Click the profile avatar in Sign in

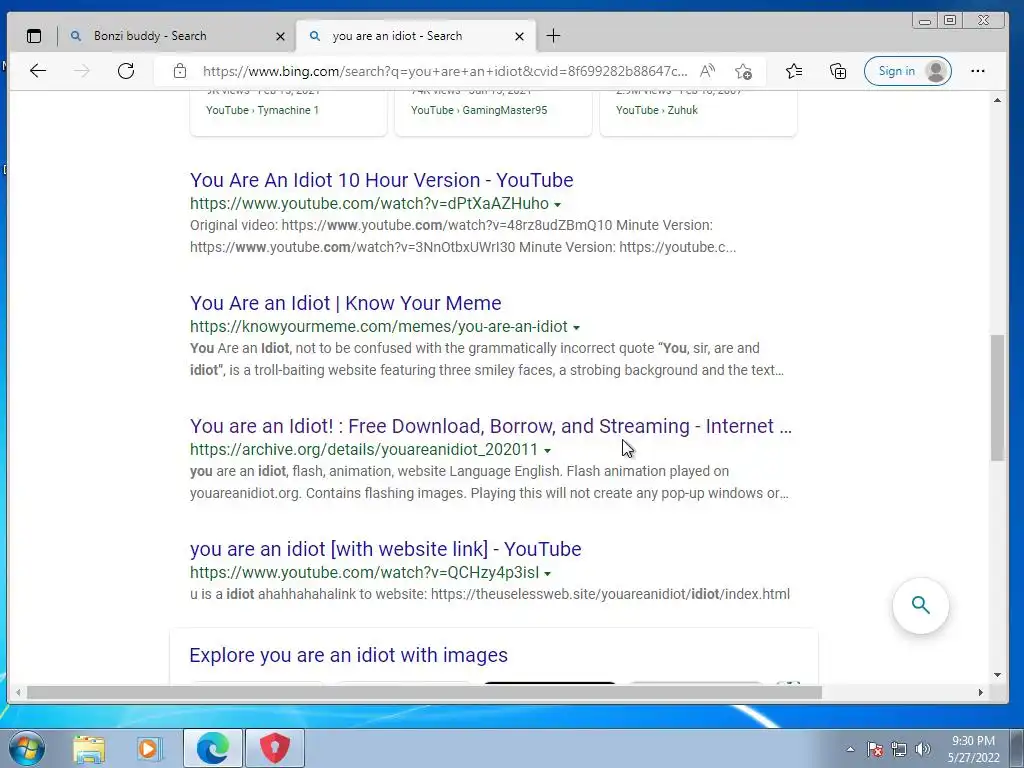click(x=936, y=71)
